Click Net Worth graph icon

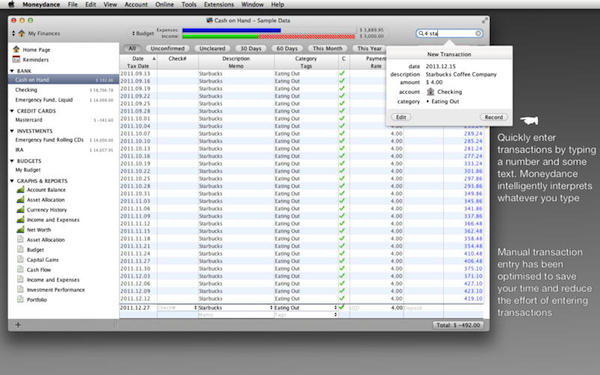pyautogui.click(x=20, y=229)
